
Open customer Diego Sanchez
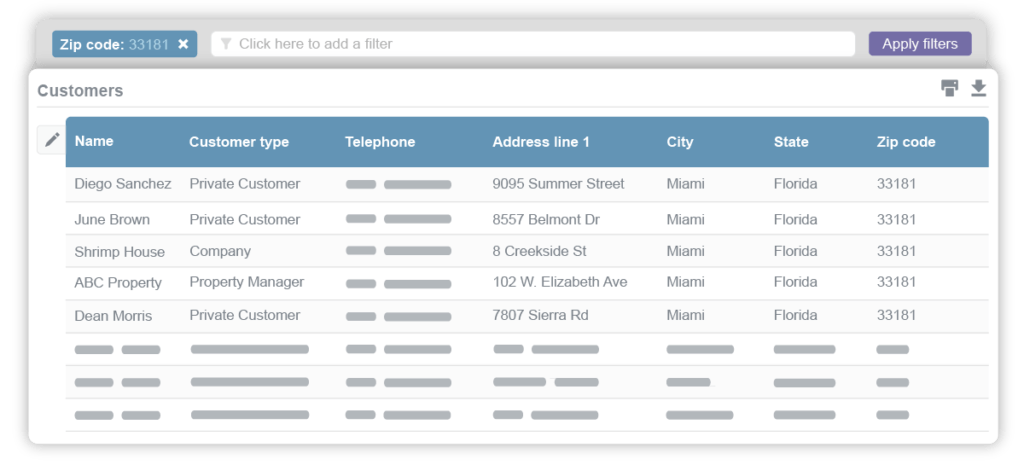pos(123,184)
